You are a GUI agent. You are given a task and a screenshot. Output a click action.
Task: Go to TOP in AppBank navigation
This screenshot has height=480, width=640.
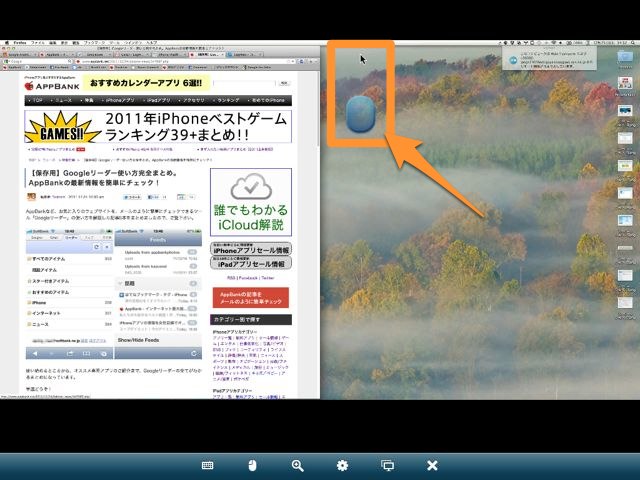36,100
